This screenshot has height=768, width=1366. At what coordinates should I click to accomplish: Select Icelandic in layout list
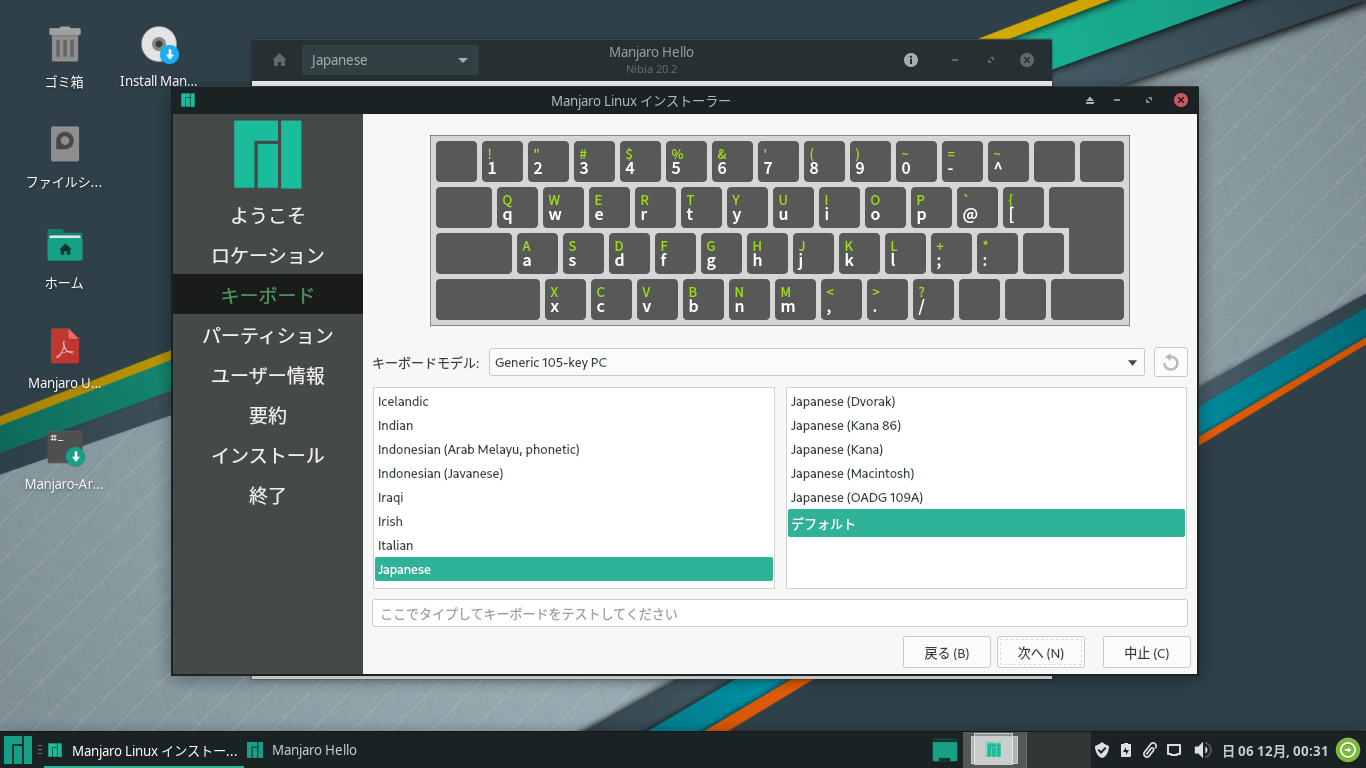click(574, 401)
